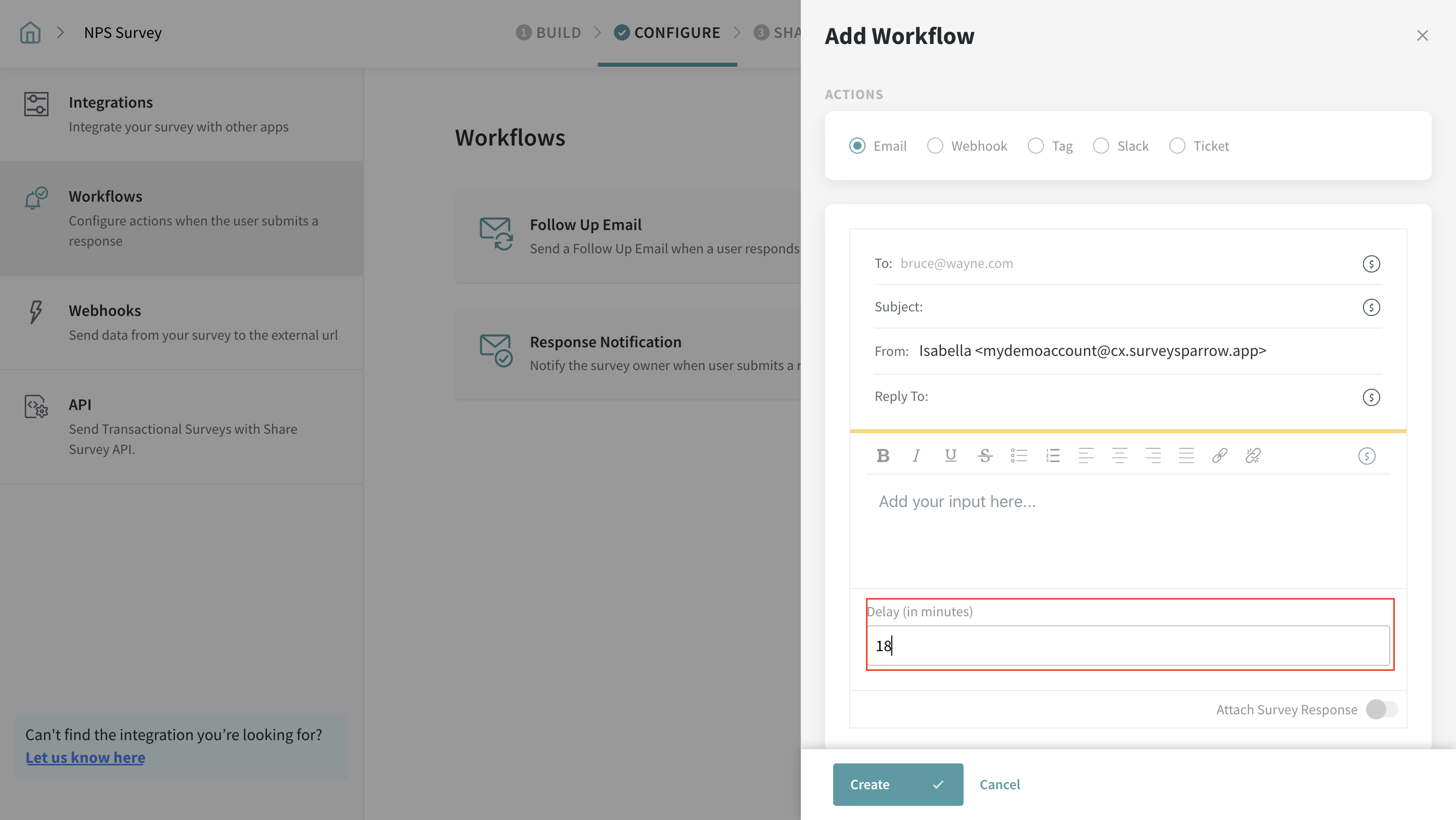Image resolution: width=1456 pixels, height=820 pixels.
Task: Center align text in editor
Action: (x=1119, y=455)
